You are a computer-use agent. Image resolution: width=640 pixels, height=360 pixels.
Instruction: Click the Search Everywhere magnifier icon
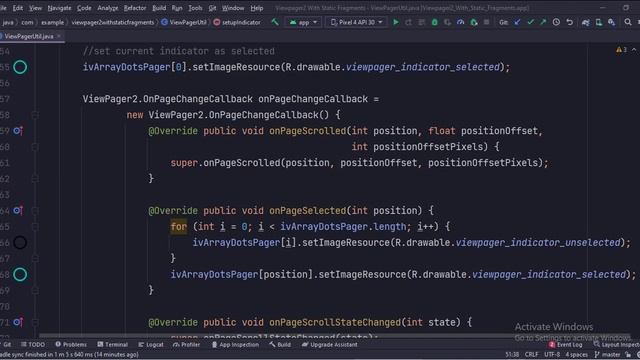(628, 22)
